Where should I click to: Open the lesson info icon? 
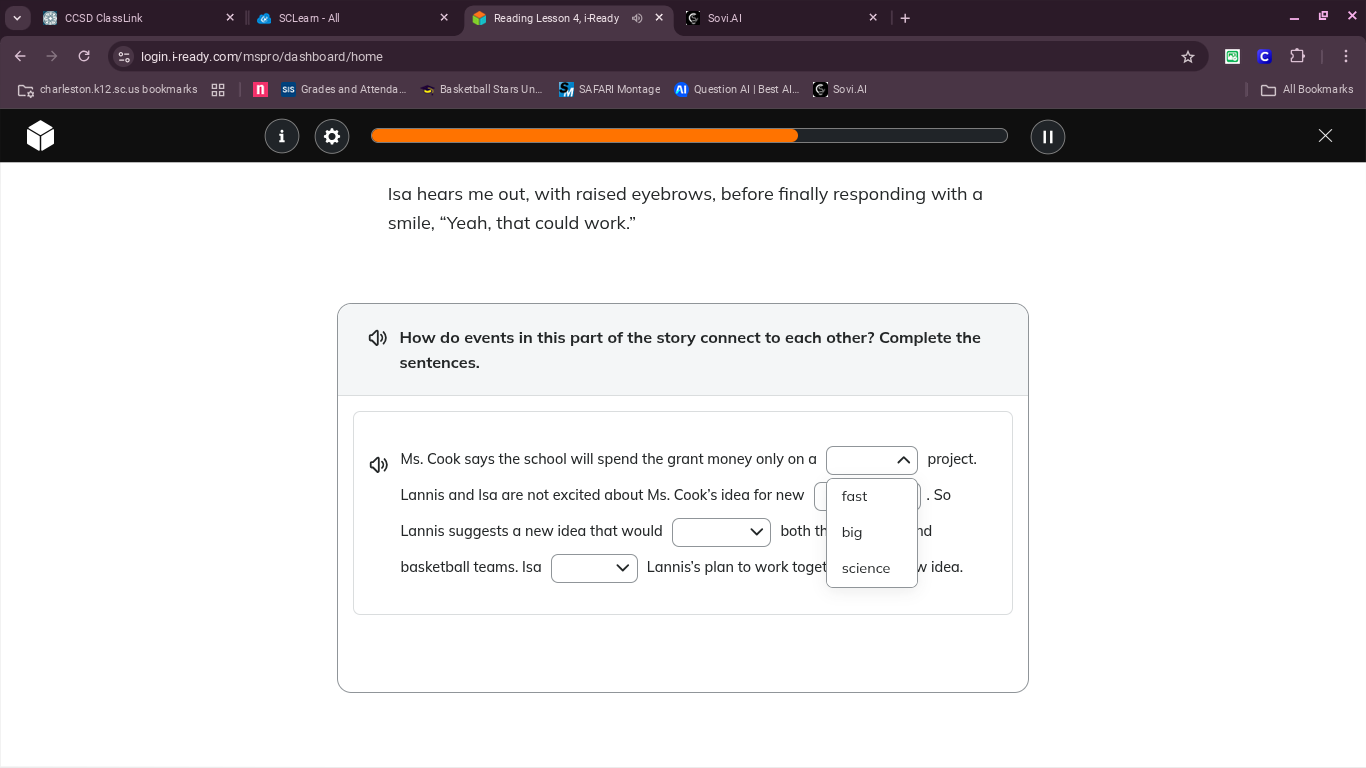pos(282,136)
